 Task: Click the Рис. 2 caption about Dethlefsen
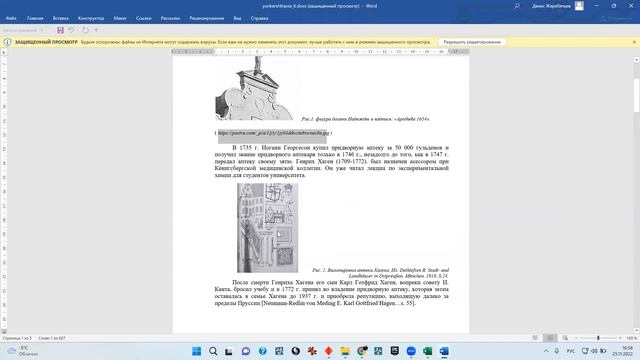(x=380, y=273)
